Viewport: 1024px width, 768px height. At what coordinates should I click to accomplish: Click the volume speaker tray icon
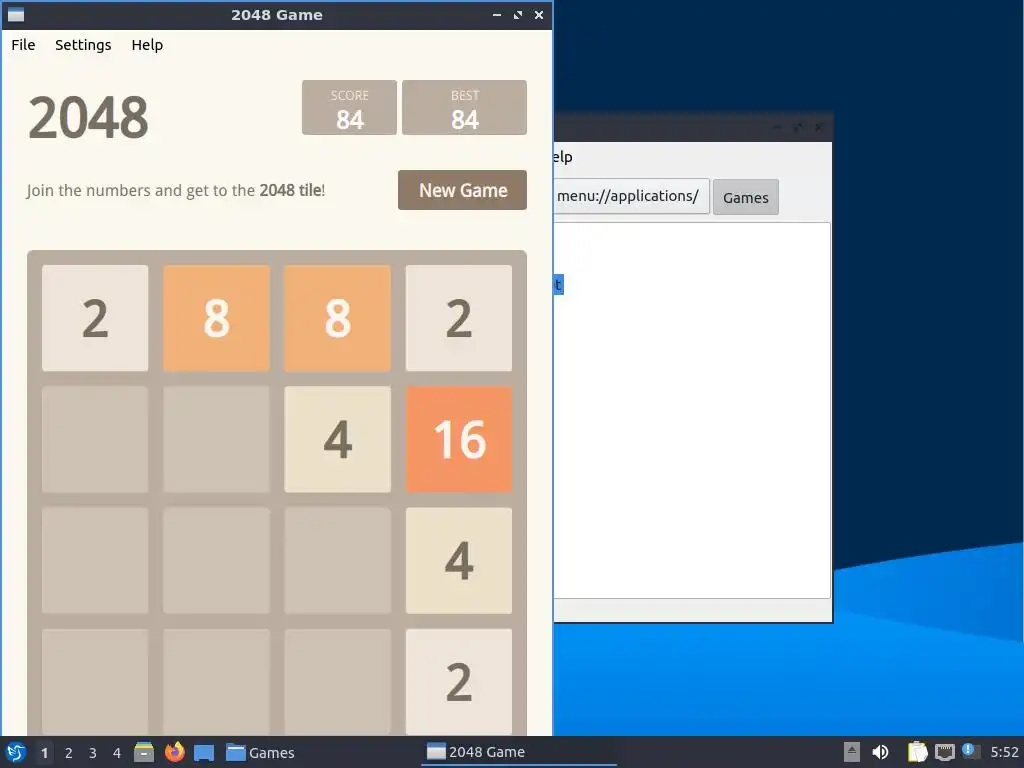880,752
